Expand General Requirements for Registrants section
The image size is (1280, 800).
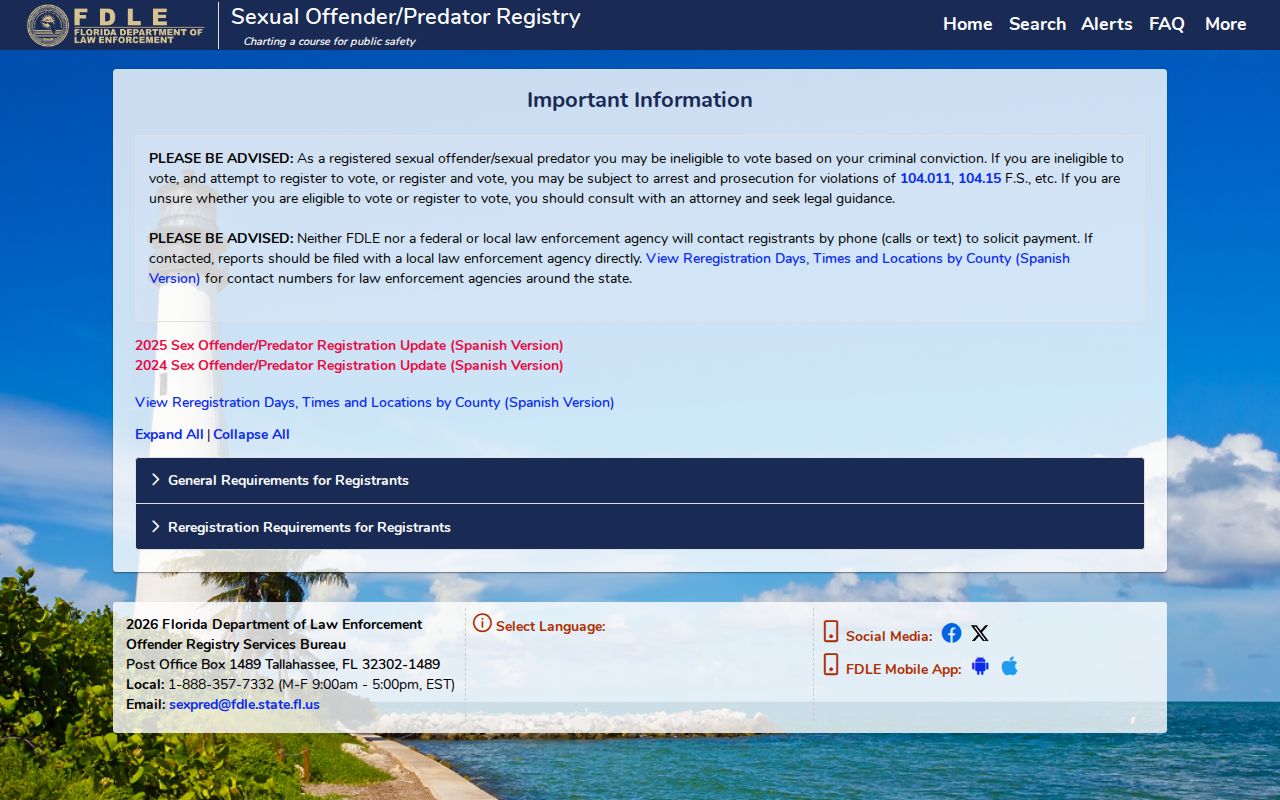coord(640,480)
